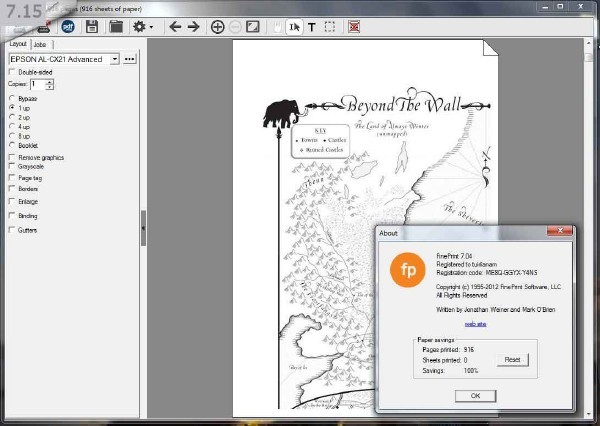Enable the Double-sided checkbox
Viewport: 600px width, 426px height.
click(x=13, y=72)
